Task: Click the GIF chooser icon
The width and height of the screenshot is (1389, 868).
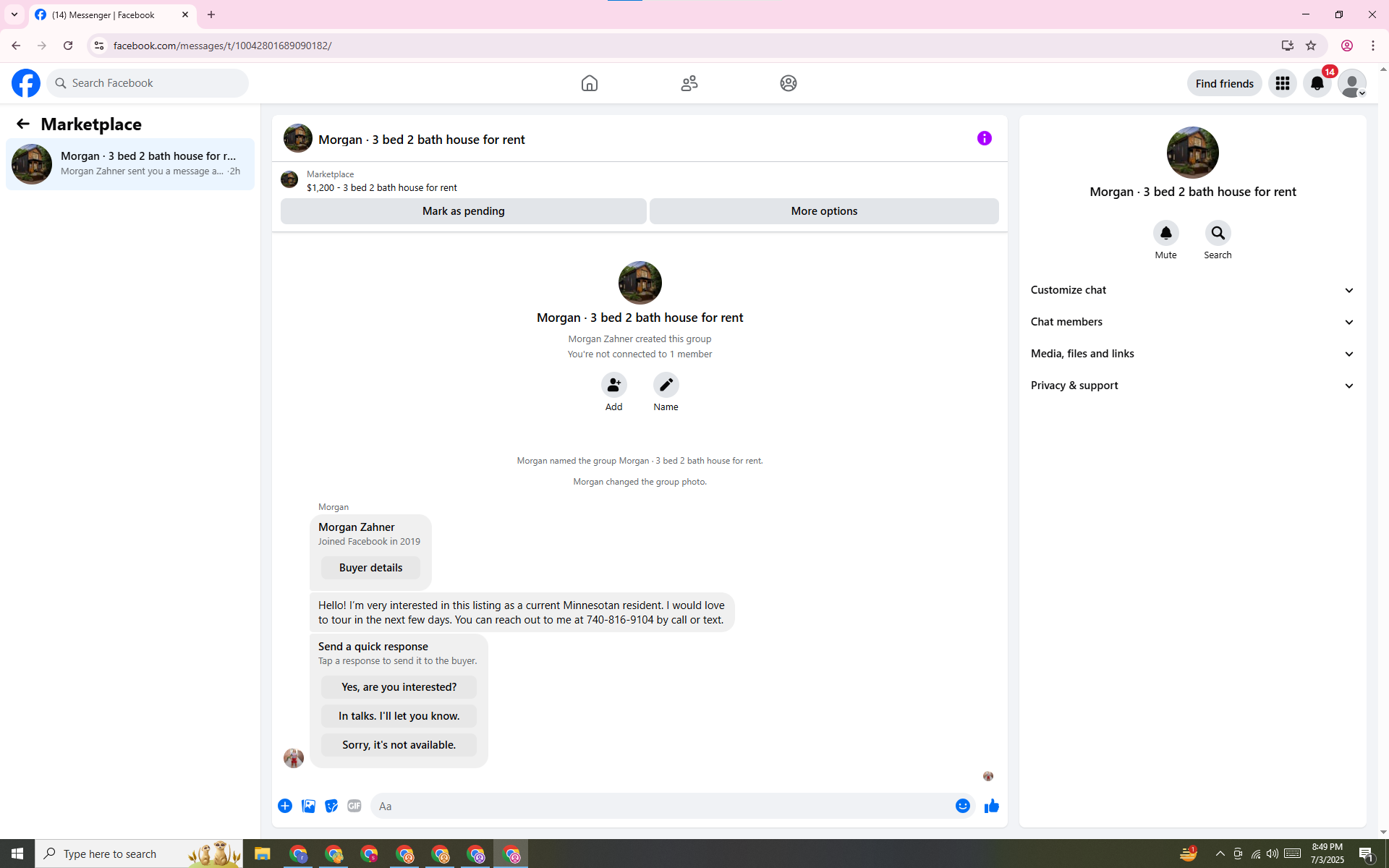Action: (354, 806)
